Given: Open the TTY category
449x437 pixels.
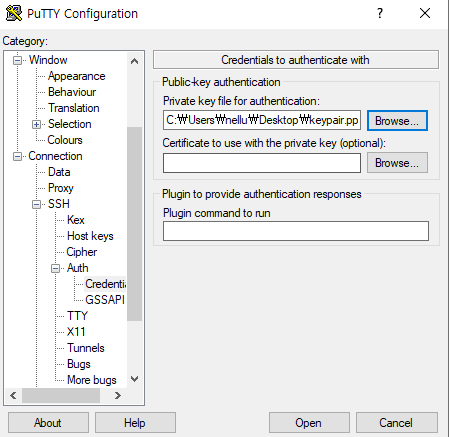Looking at the screenshot, I should (77, 316).
